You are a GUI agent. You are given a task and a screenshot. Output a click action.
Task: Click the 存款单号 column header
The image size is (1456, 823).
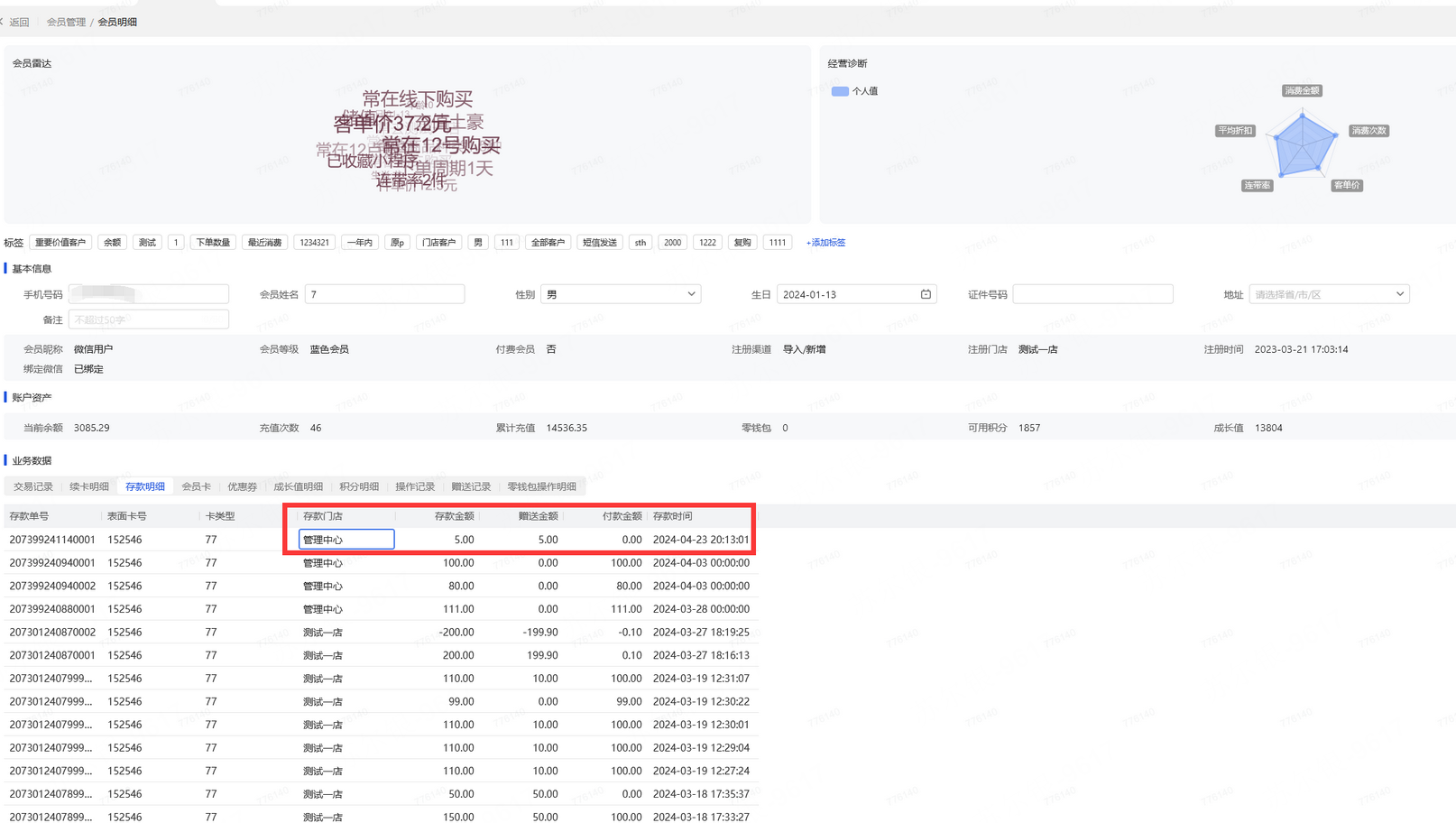click(x=29, y=516)
